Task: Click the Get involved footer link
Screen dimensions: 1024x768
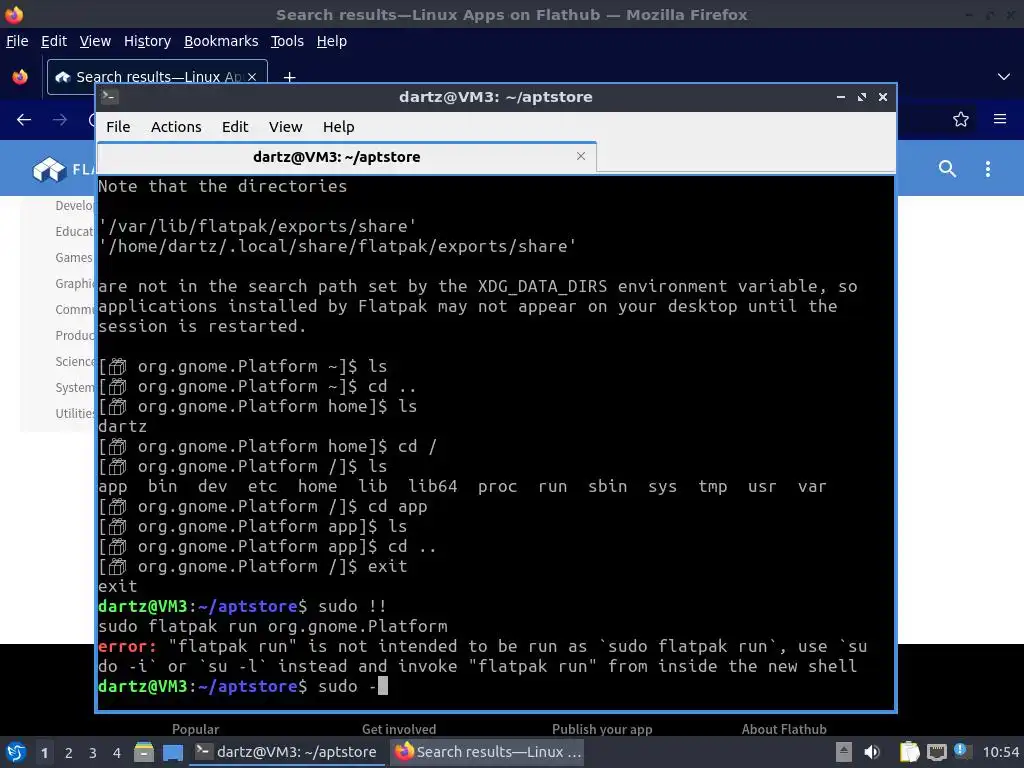Action: [399, 729]
